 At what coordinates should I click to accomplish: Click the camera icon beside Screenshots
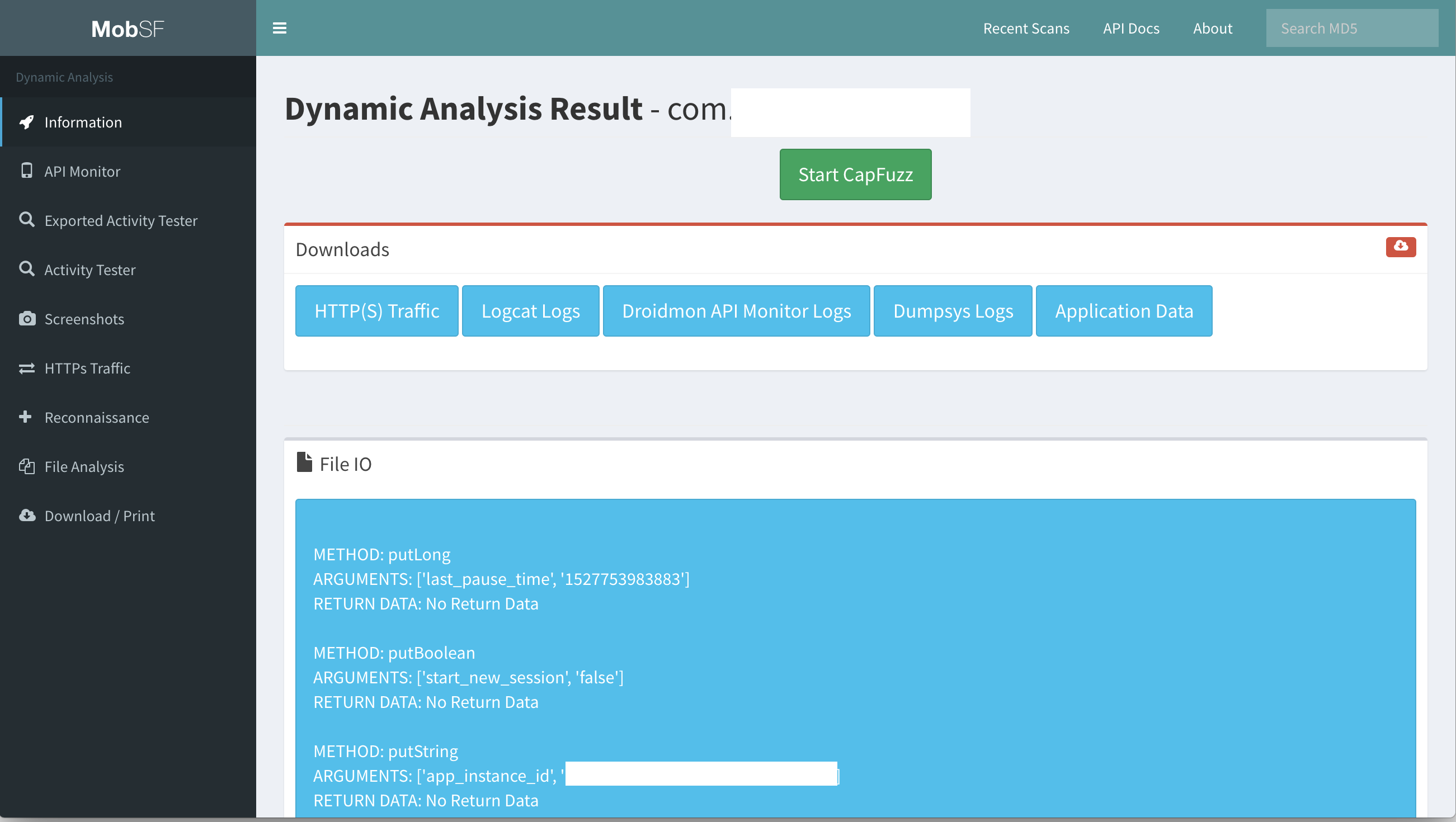point(26,319)
